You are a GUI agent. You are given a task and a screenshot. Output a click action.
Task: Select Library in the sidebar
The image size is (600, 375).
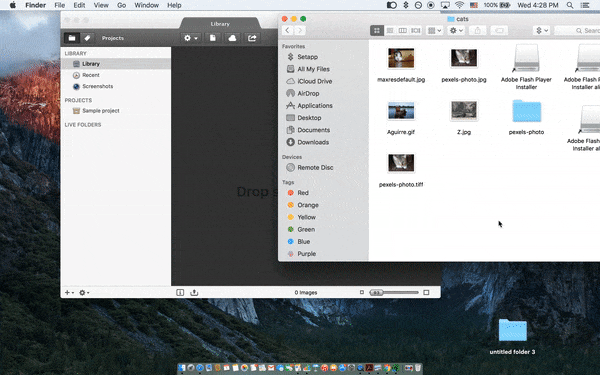click(x=116, y=64)
